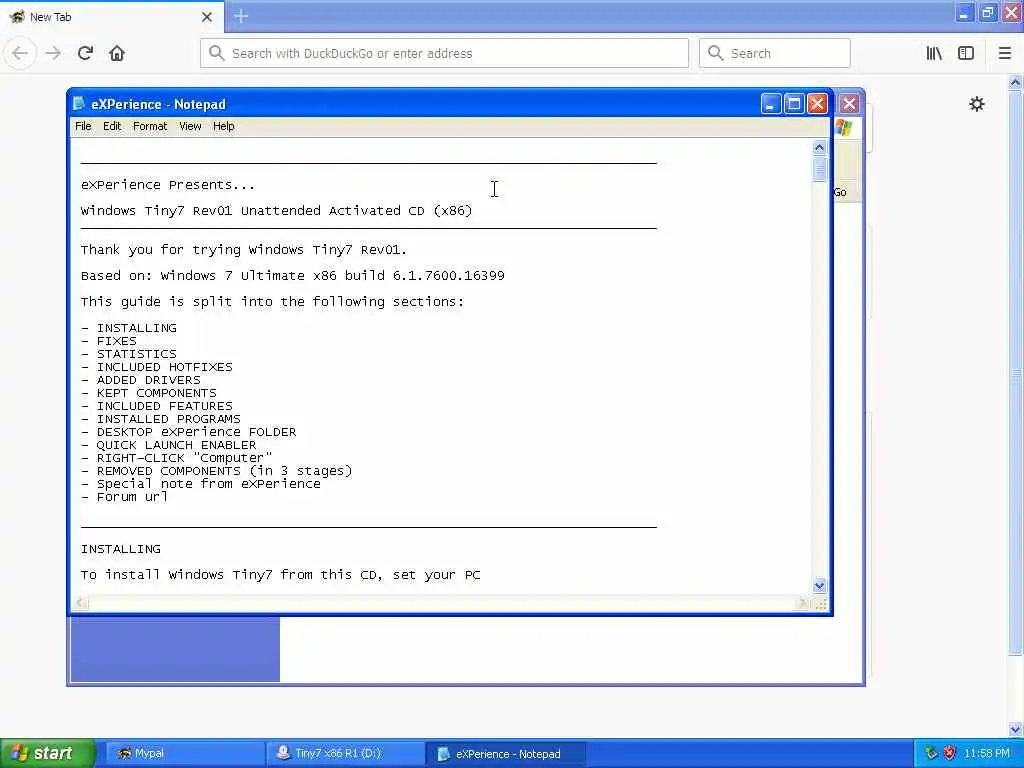Click the browser Search box

point(775,53)
